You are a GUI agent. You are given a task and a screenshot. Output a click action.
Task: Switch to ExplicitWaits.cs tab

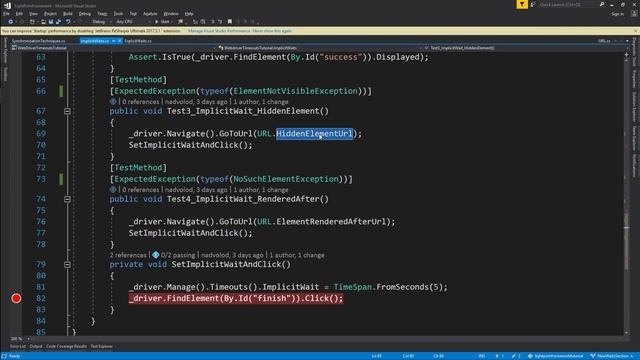pyautogui.click(x=138, y=41)
